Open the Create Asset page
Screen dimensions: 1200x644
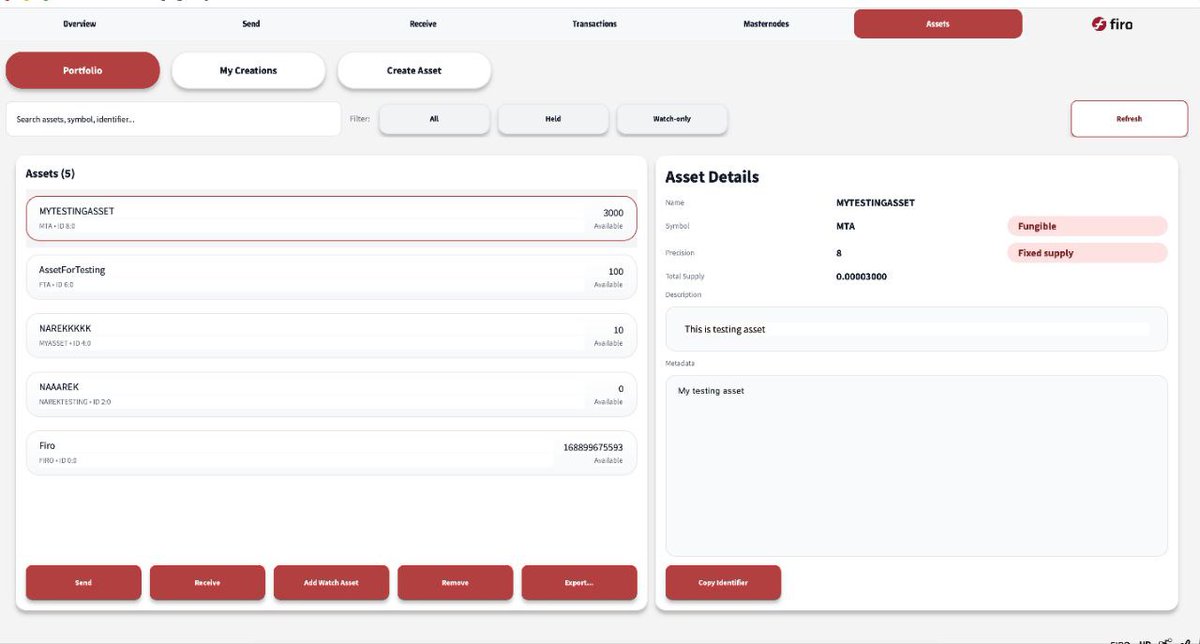(414, 71)
